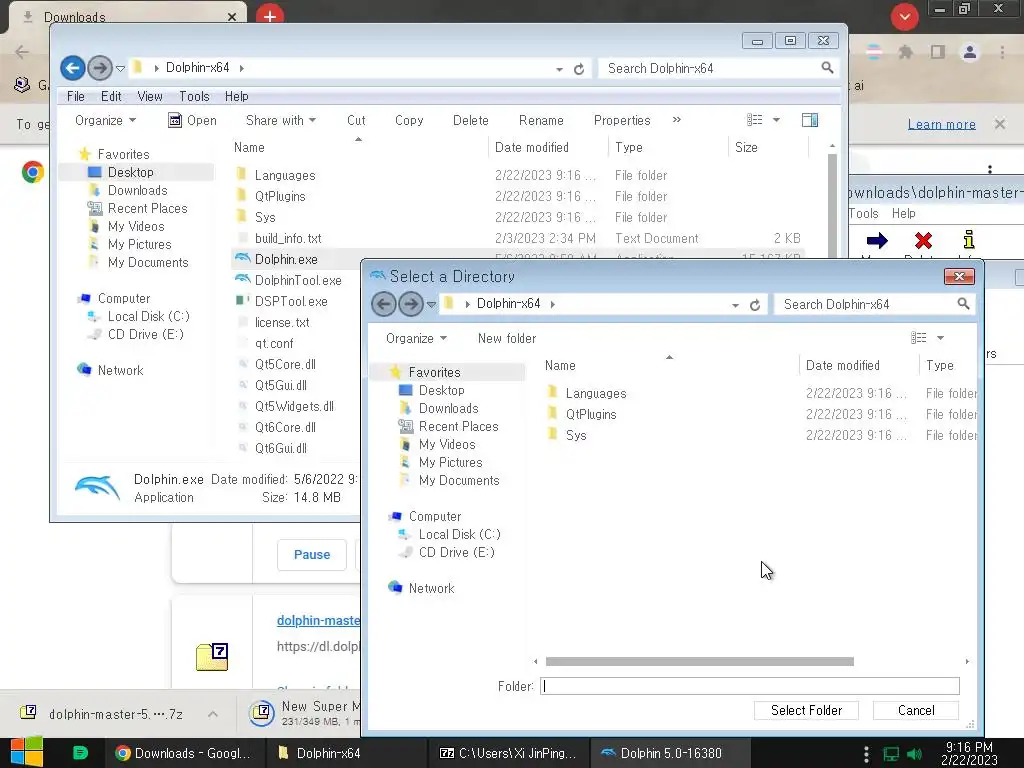Open Help menu in explorer window
Image resolution: width=1024 pixels, height=768 pixels.
(236, 96)
